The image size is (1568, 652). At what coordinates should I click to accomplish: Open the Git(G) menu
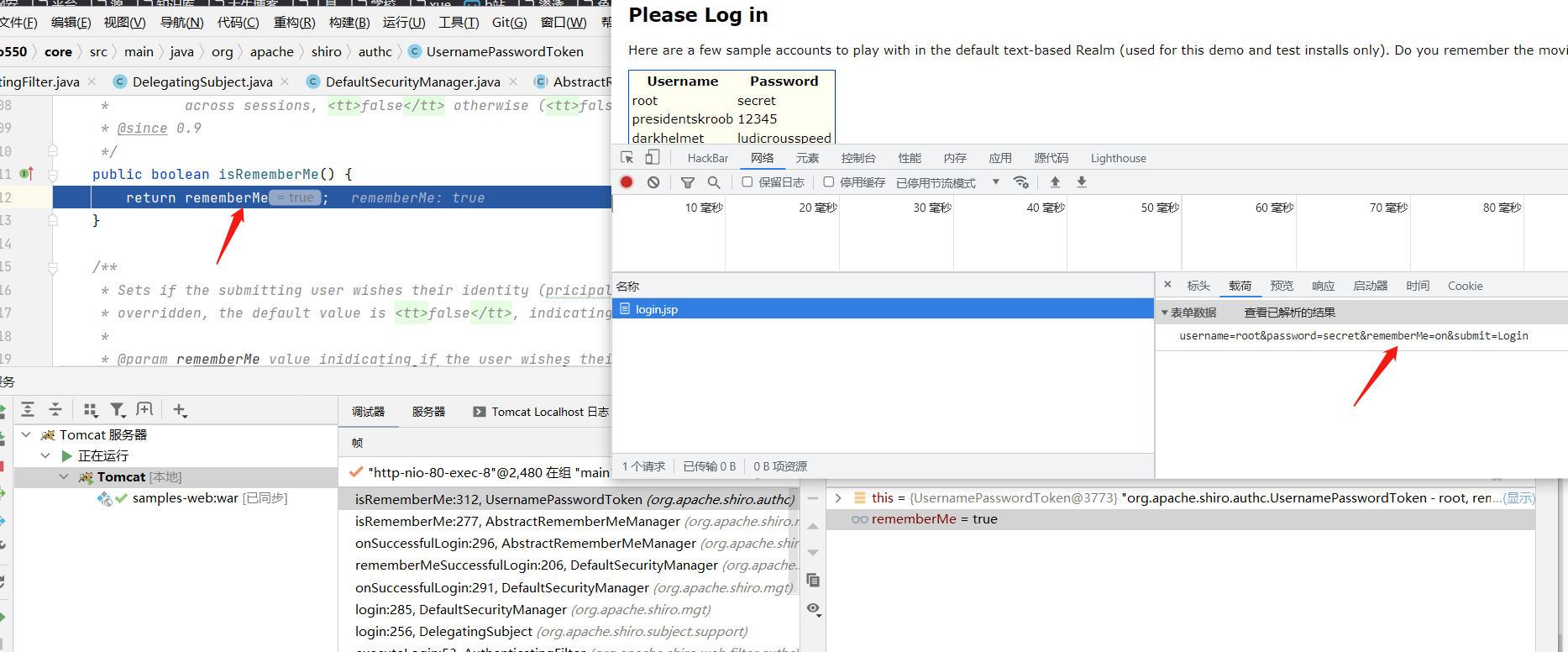click(509, 23)
